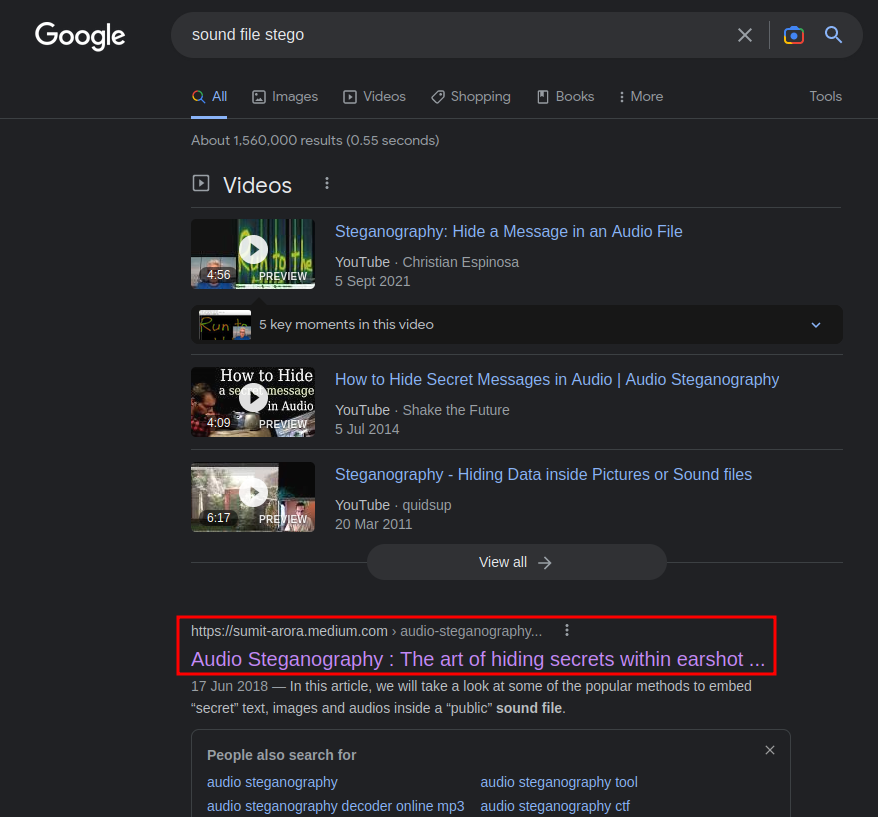Click the Tools button
This screenshot has width=878, height=817.
[825, 96]
